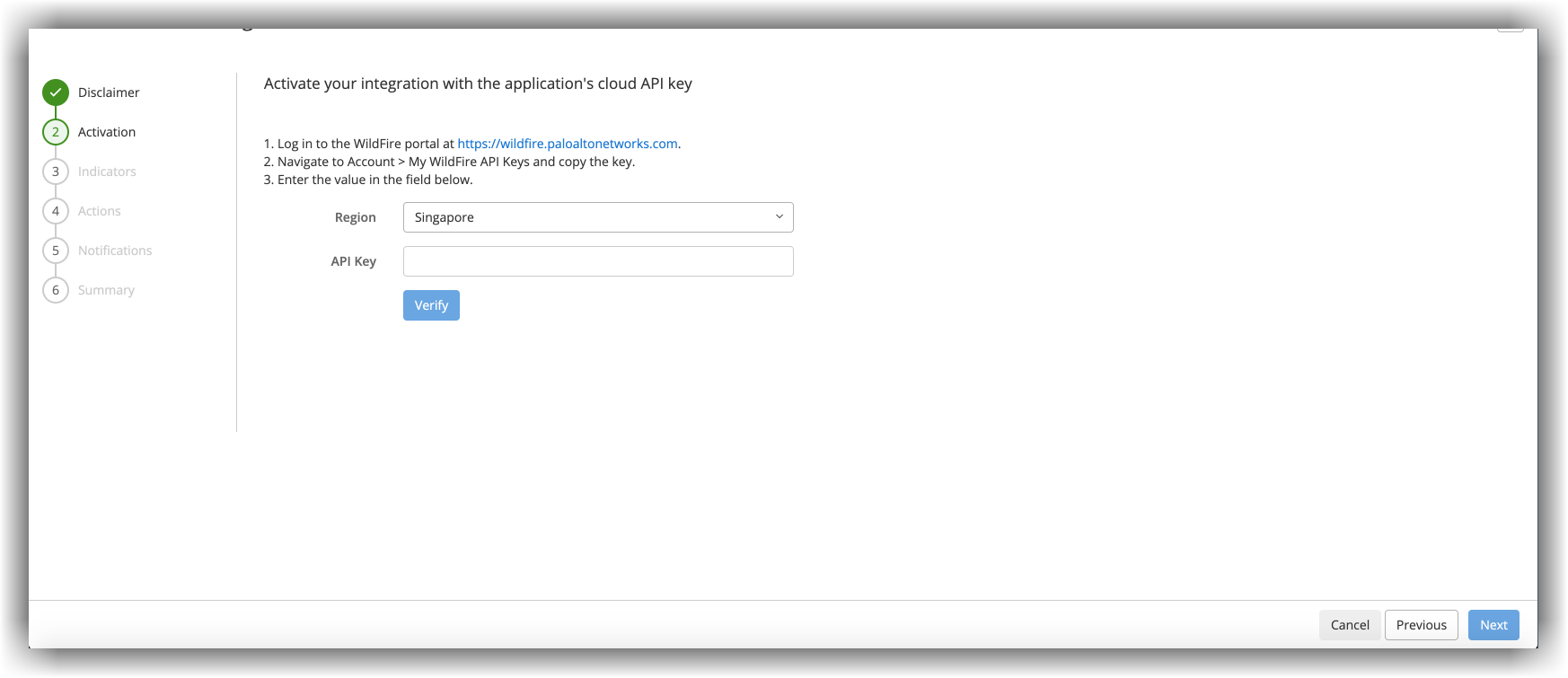This screenshot has height=678, width=1568.
Task: Open the Region dropdown showing Singapore
Action: pyautogui.click(x=584, y=217)
